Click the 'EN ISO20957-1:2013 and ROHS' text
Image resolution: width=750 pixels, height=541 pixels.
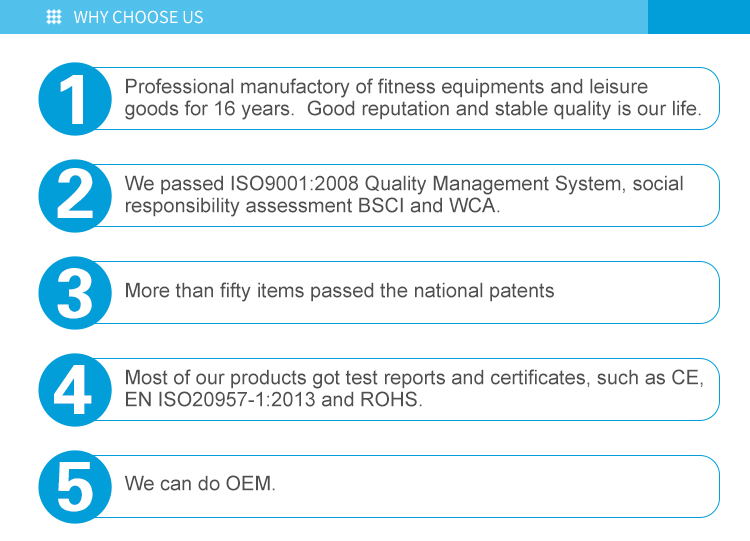click(273, 400)
